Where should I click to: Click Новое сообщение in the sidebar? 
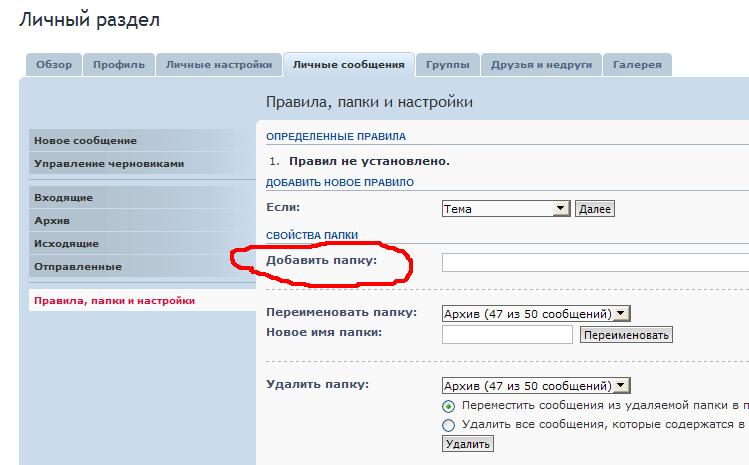85,141
